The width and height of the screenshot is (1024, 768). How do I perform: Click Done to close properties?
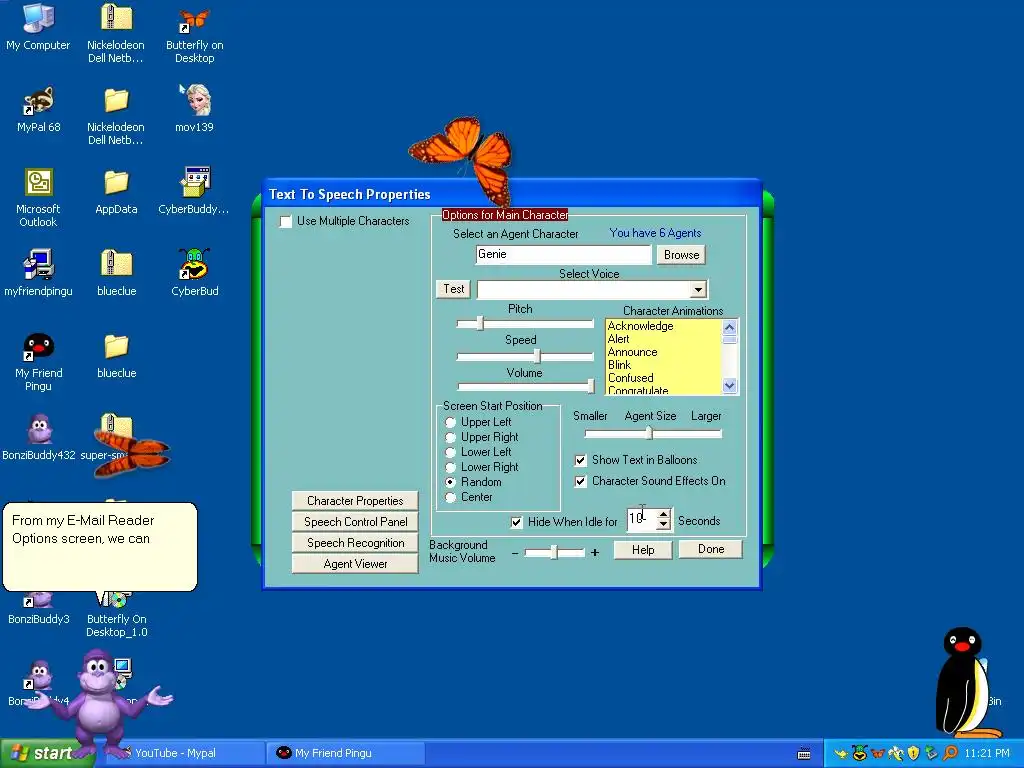click(x=711, y=549)
